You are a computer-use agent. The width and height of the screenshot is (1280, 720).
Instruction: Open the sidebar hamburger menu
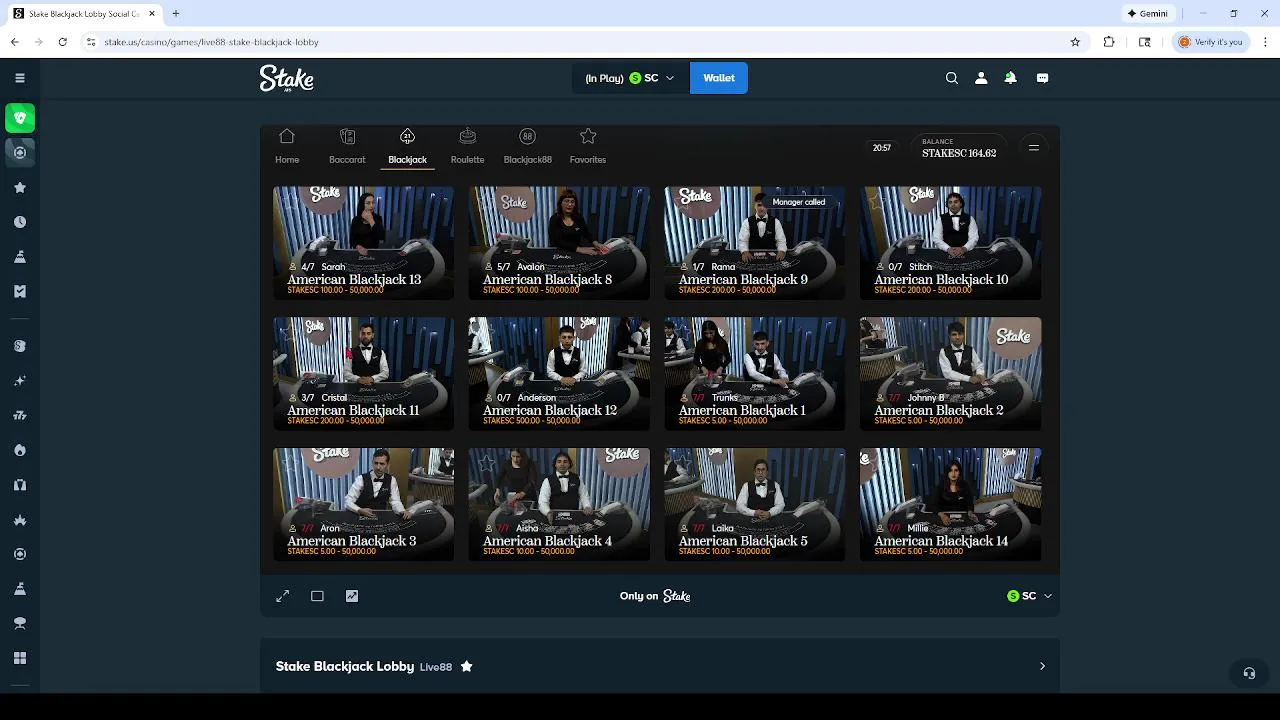tap(20, 78)
